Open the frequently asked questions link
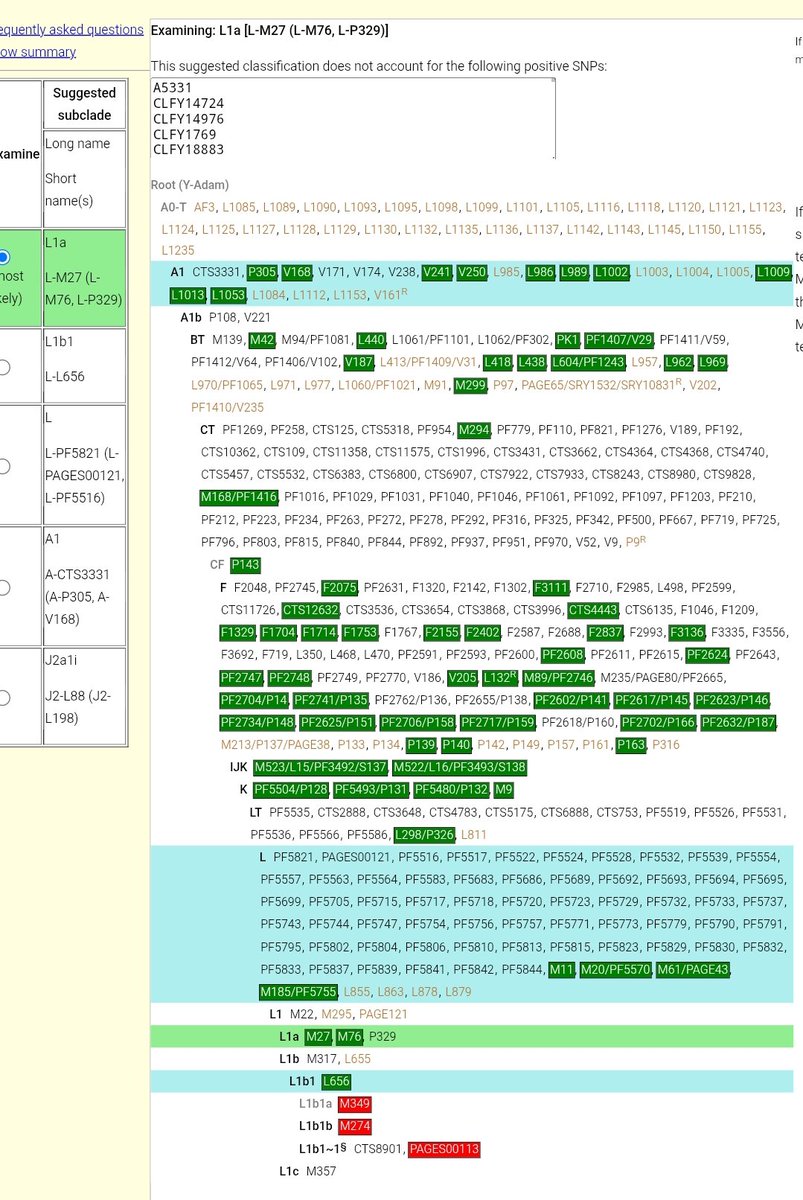 pyautogui.click(x=71, y=29)
